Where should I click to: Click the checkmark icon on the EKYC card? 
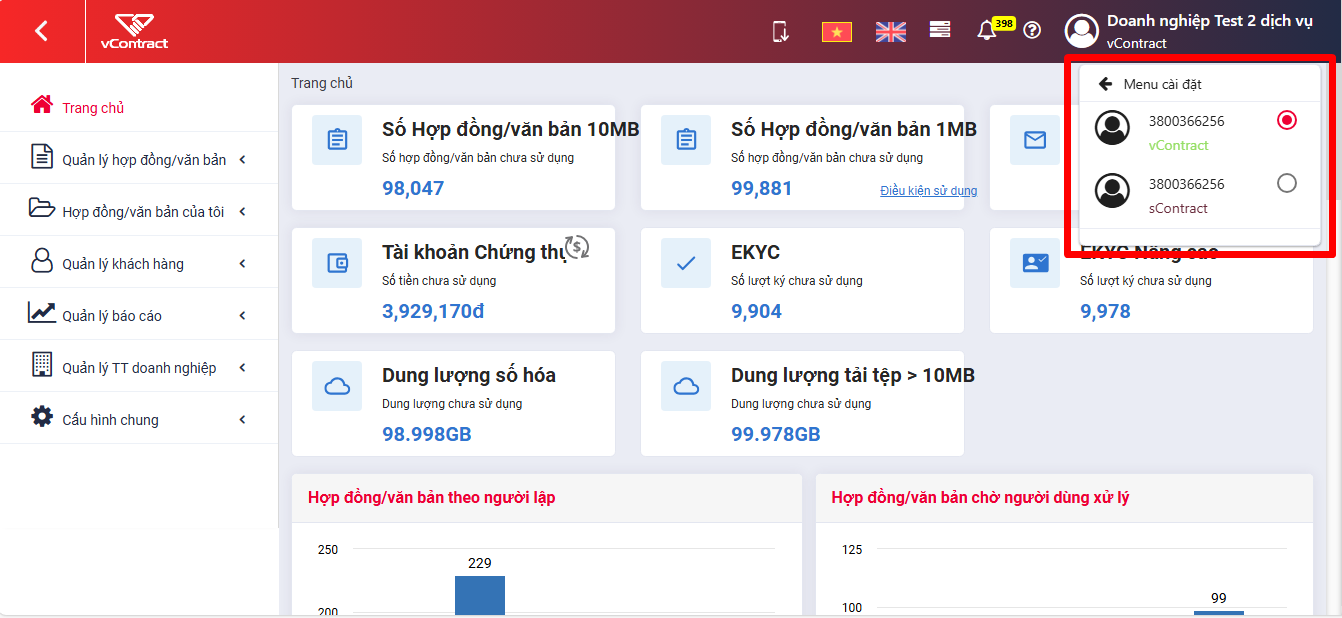(x=686, y=263)
